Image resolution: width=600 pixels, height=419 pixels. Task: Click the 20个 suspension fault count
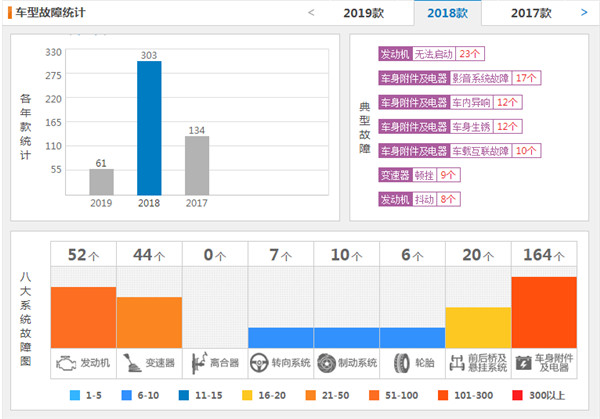coord(478,255)
